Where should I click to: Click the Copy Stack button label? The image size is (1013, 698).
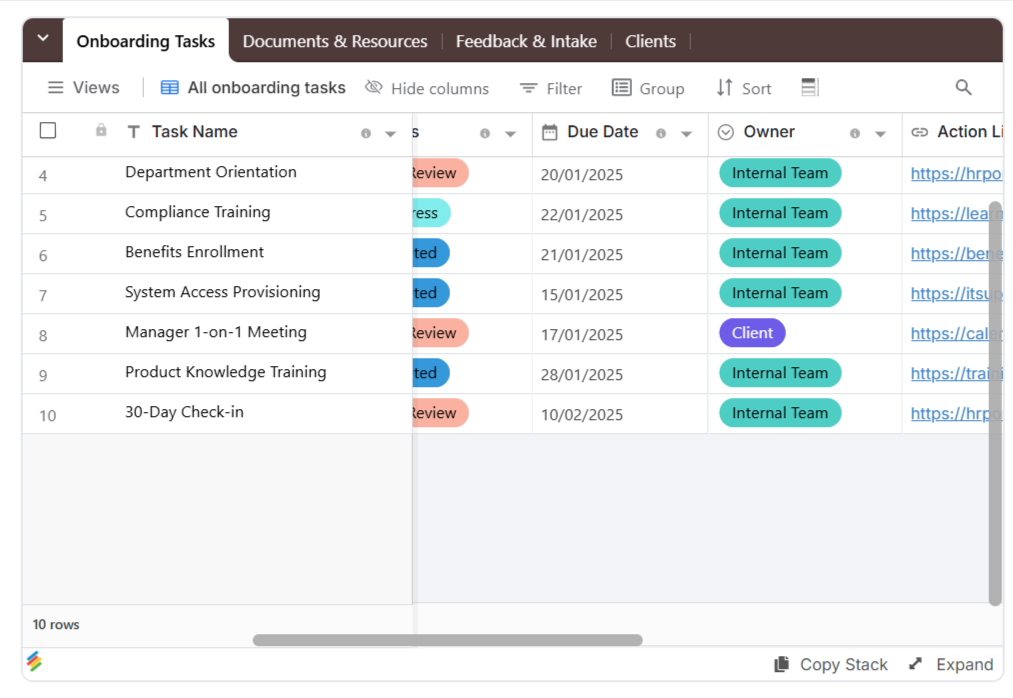click(844, 664)
